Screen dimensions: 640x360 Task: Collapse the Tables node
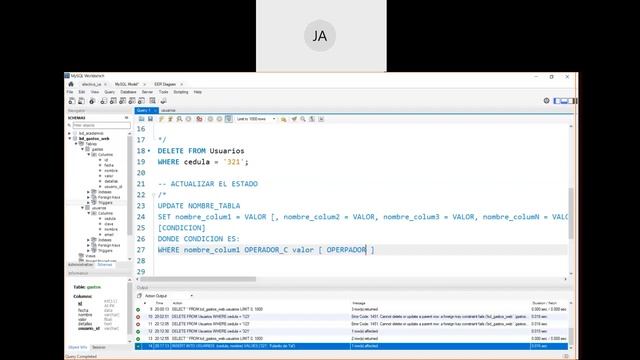coord(76,144)
